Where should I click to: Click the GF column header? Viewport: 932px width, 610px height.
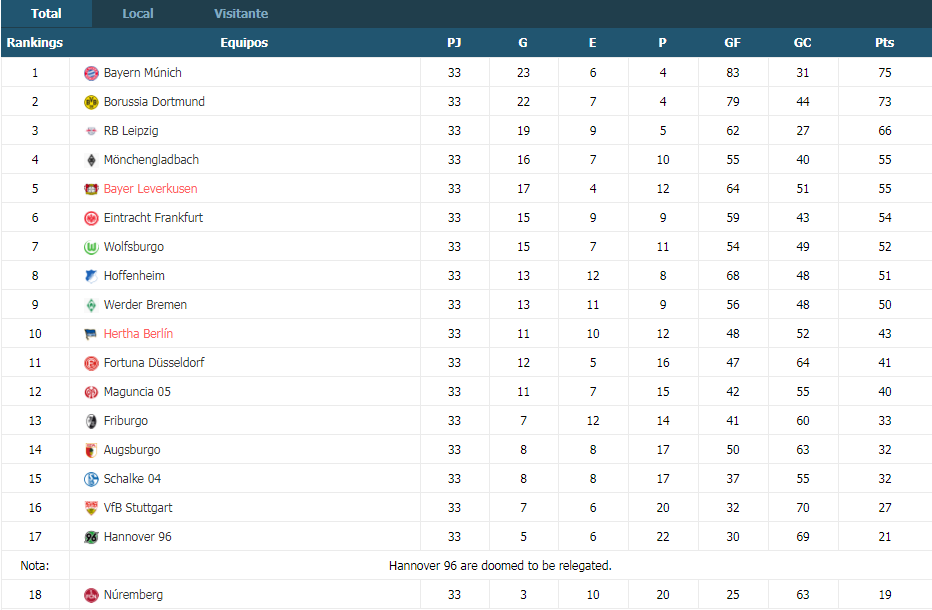(x=732, y=43)
